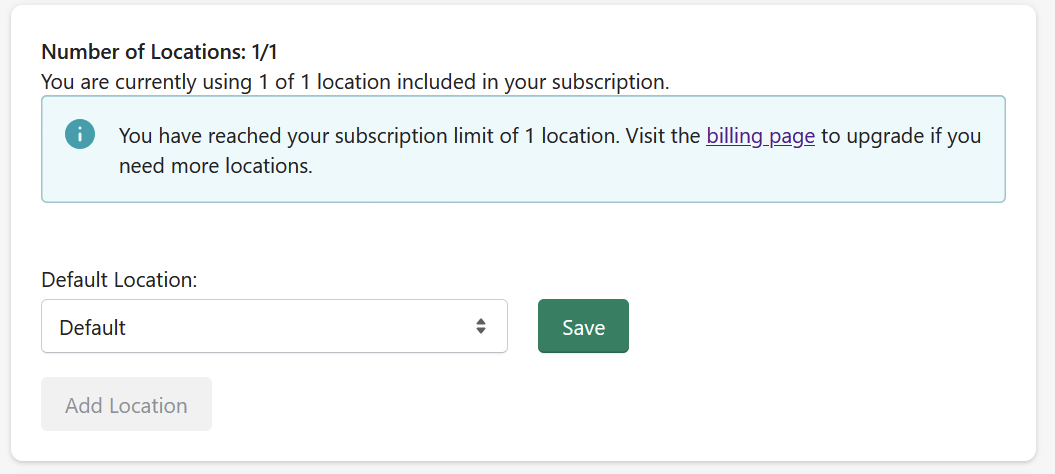The width and height of the screenshot is (1055, 474).
Task: Click the 'Visit the' text before the billing link
Action: coord(663,136)
